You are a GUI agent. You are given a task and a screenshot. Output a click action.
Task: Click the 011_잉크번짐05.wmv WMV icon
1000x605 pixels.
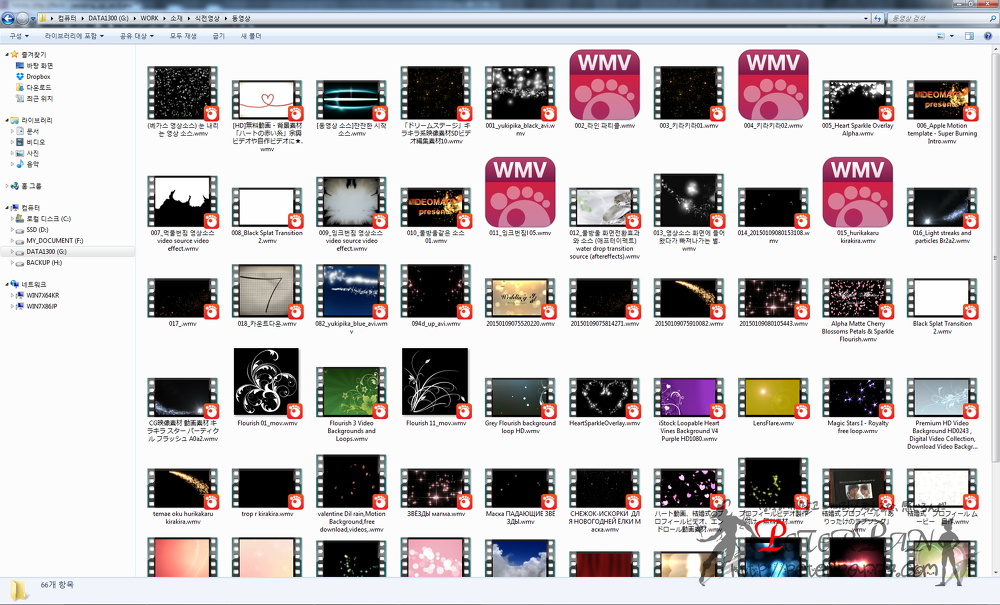point(519,193)
